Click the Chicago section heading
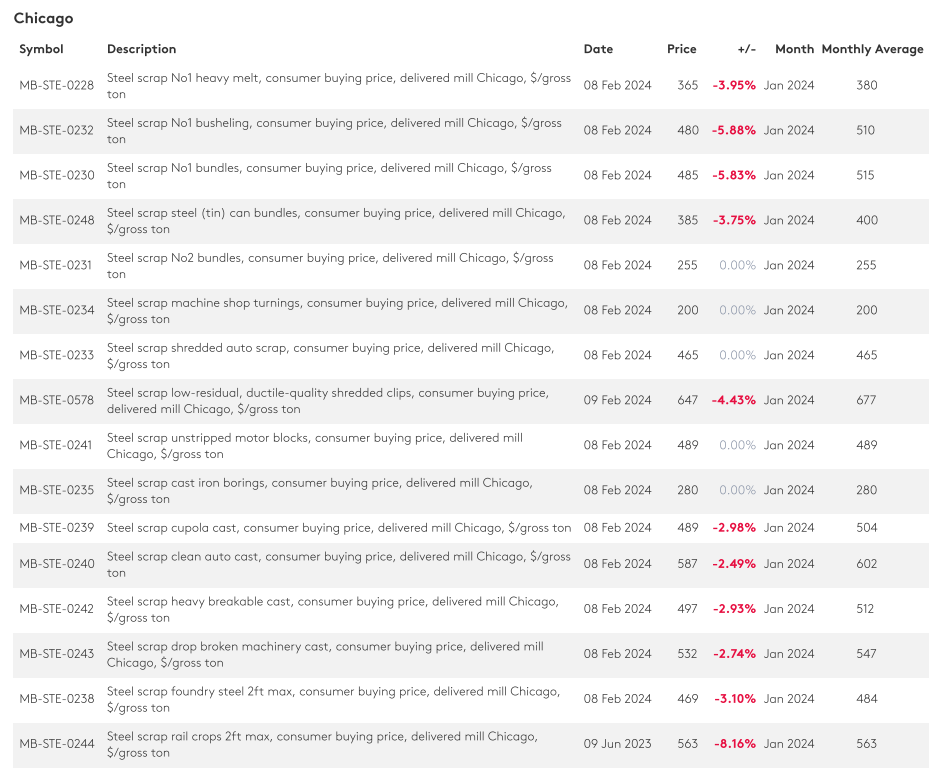941x784 pixels. (43, 18)
